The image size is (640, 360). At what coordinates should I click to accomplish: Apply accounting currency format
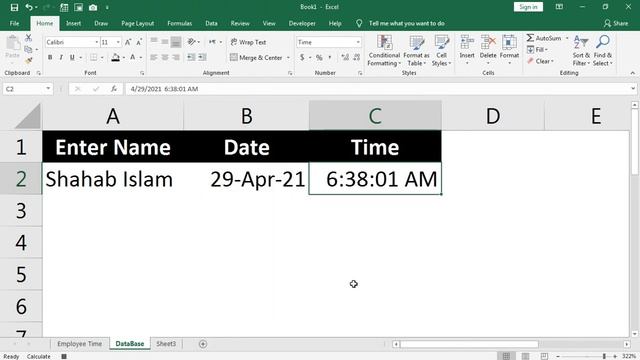[302, 58]
